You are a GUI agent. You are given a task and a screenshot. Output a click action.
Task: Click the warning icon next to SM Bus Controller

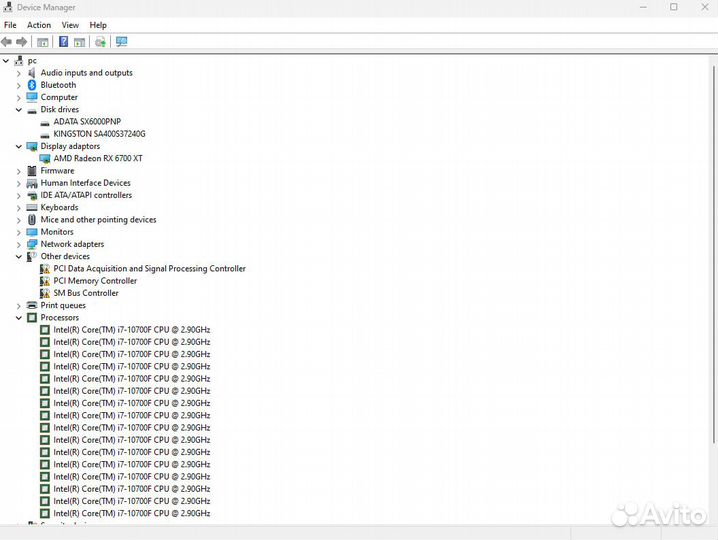(45, 293)
